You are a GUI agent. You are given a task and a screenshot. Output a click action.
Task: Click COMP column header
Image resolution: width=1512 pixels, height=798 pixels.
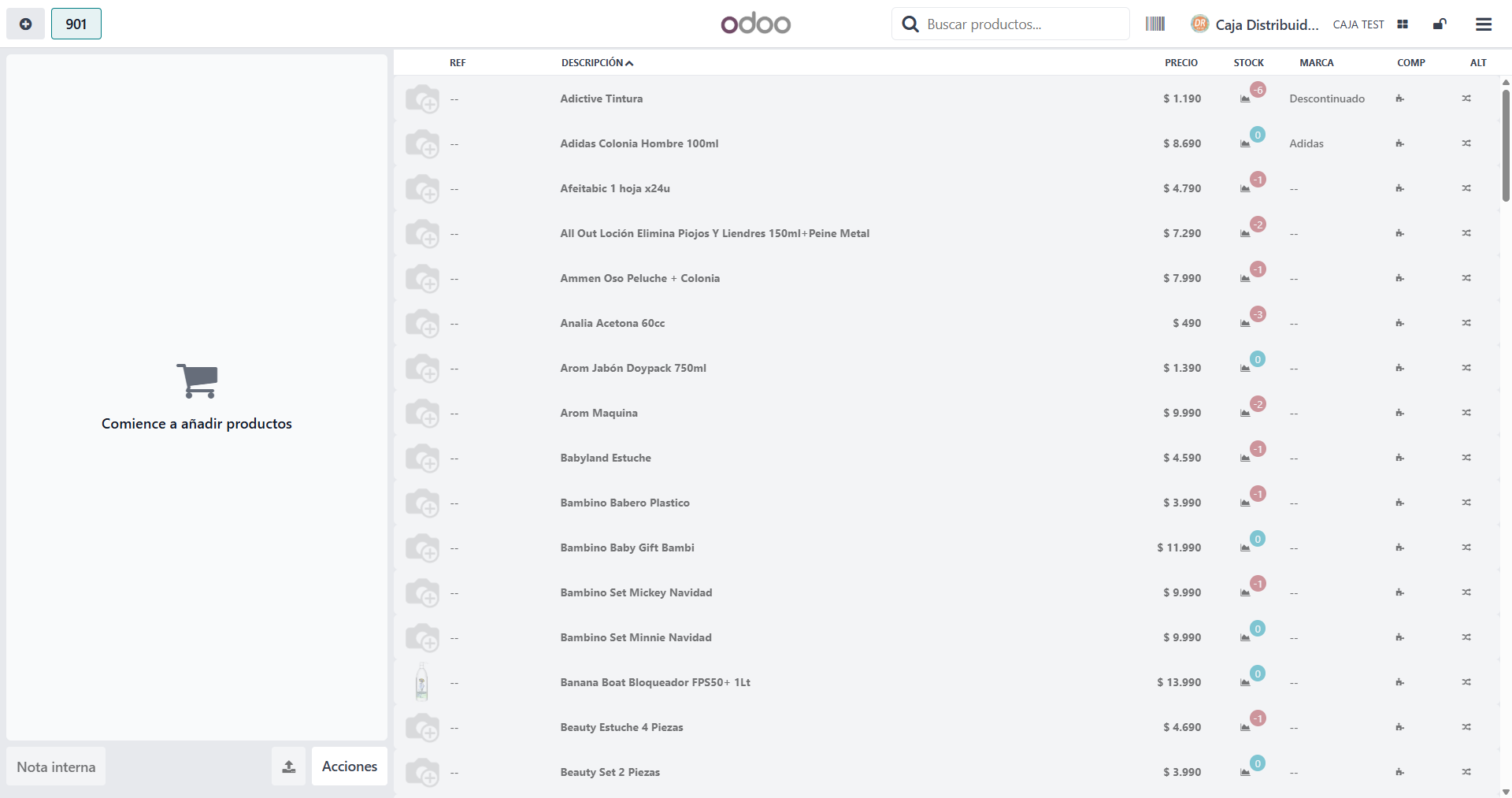[x=1411, y=63]
